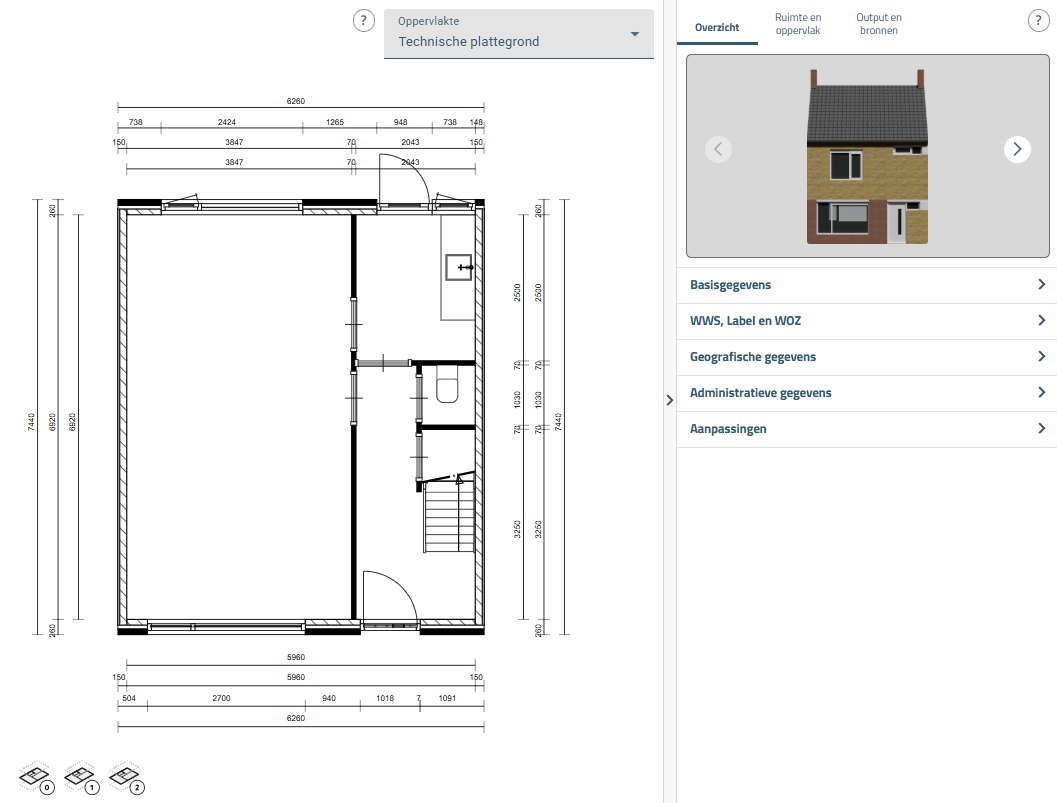Expand the Administratieve gegevens section
Viewport: 1057px width, 803px height.
coord(866,393)
